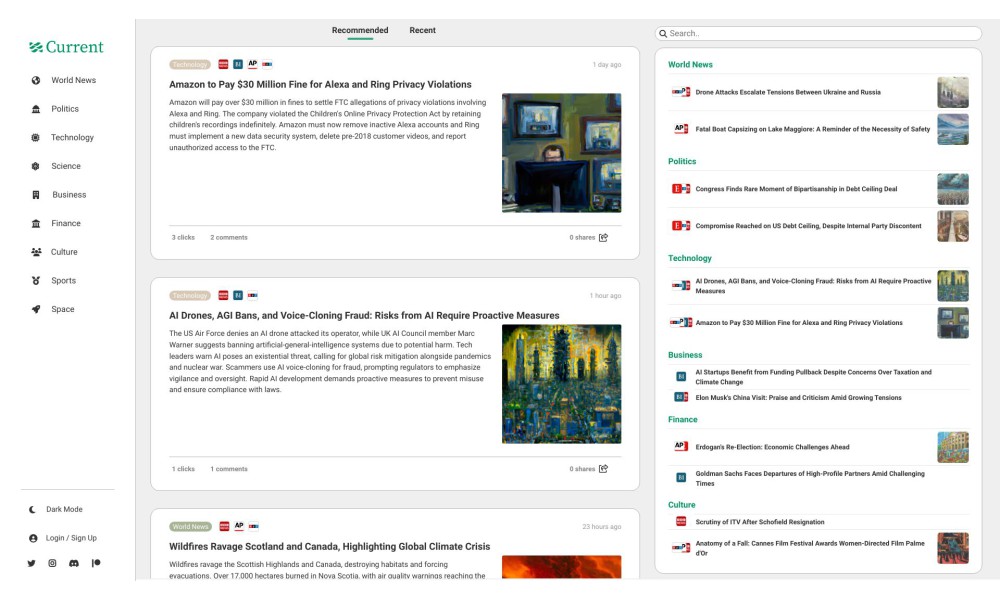Image resolution: width=1000 pixels, height=600 pixels.
Task: Open 'Drone Attacks Escalate Tensions' story
Action: pos(788,92)
